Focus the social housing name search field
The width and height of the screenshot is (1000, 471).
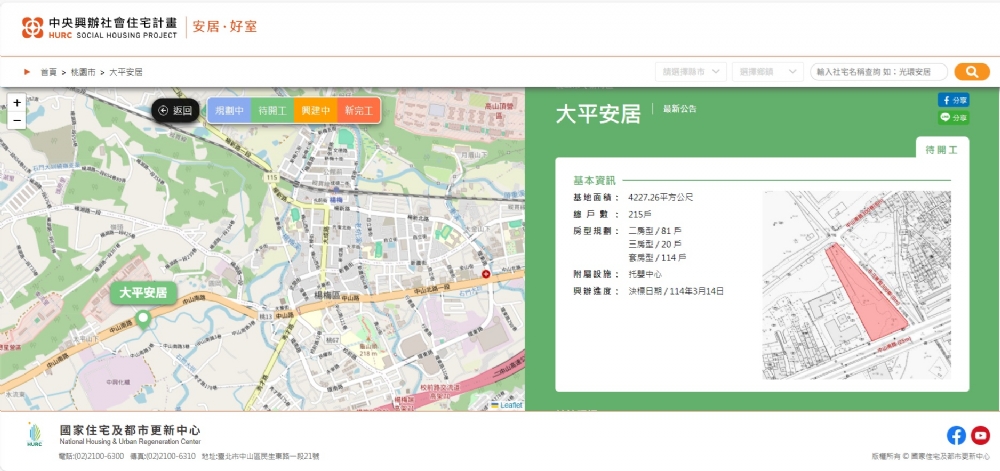879,72
